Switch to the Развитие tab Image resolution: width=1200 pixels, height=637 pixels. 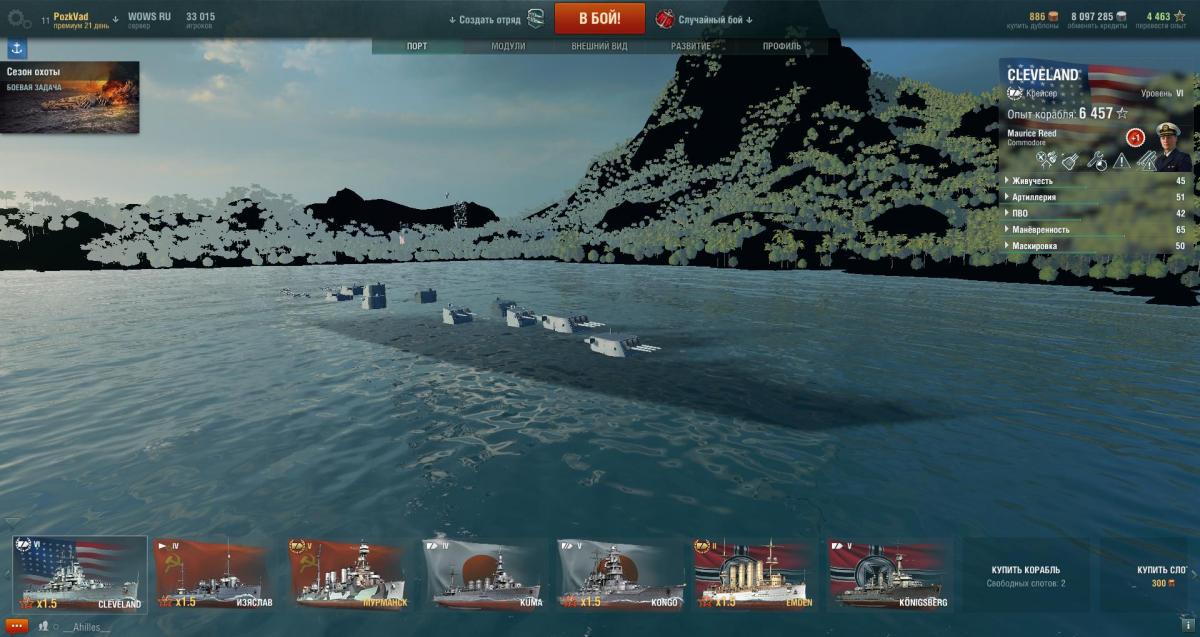[x=691, y=47]
